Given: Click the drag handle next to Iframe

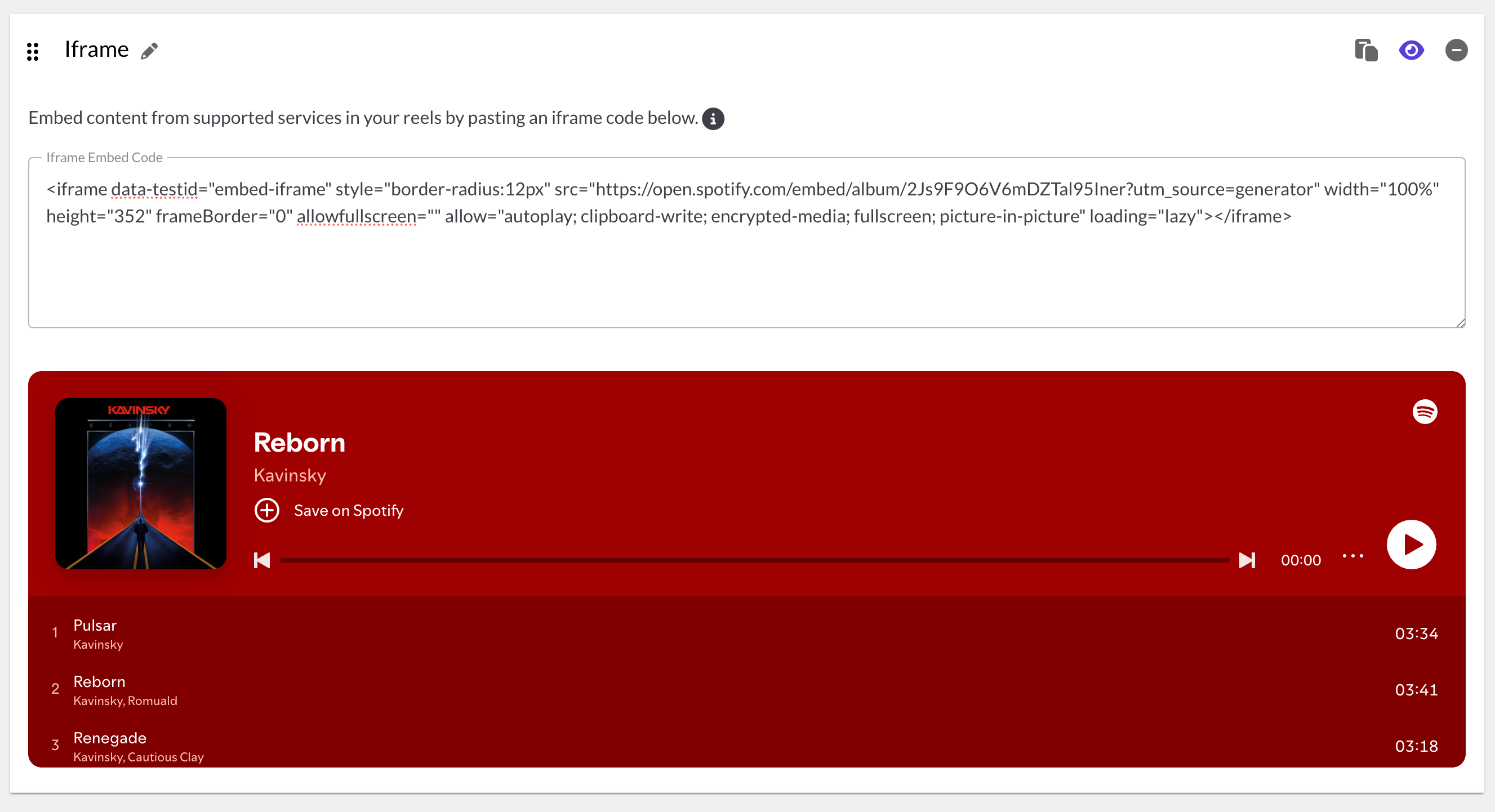Looking at the screenshot, I should pyautogui.click(x=33, y=51).
